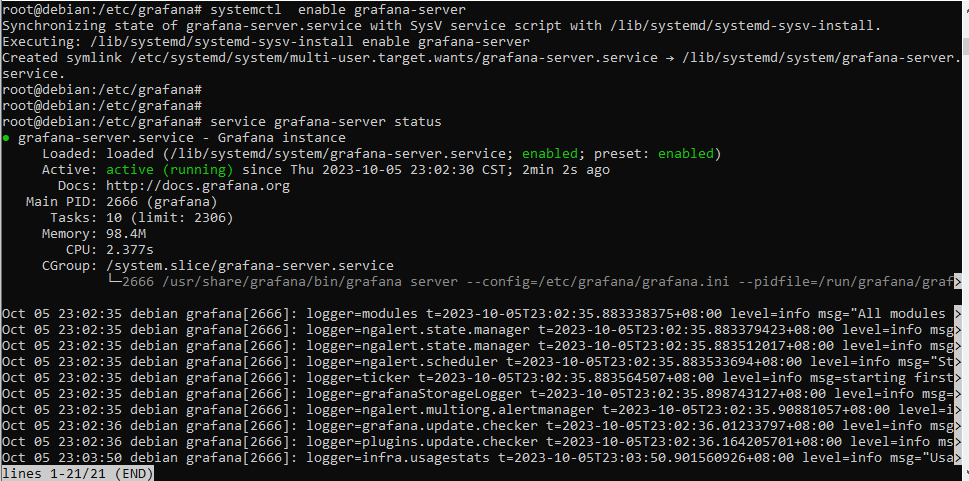Click the CPU value 2.377s
Image resolution: width=969 pixels, height=481 pixels.
point(130,250)
